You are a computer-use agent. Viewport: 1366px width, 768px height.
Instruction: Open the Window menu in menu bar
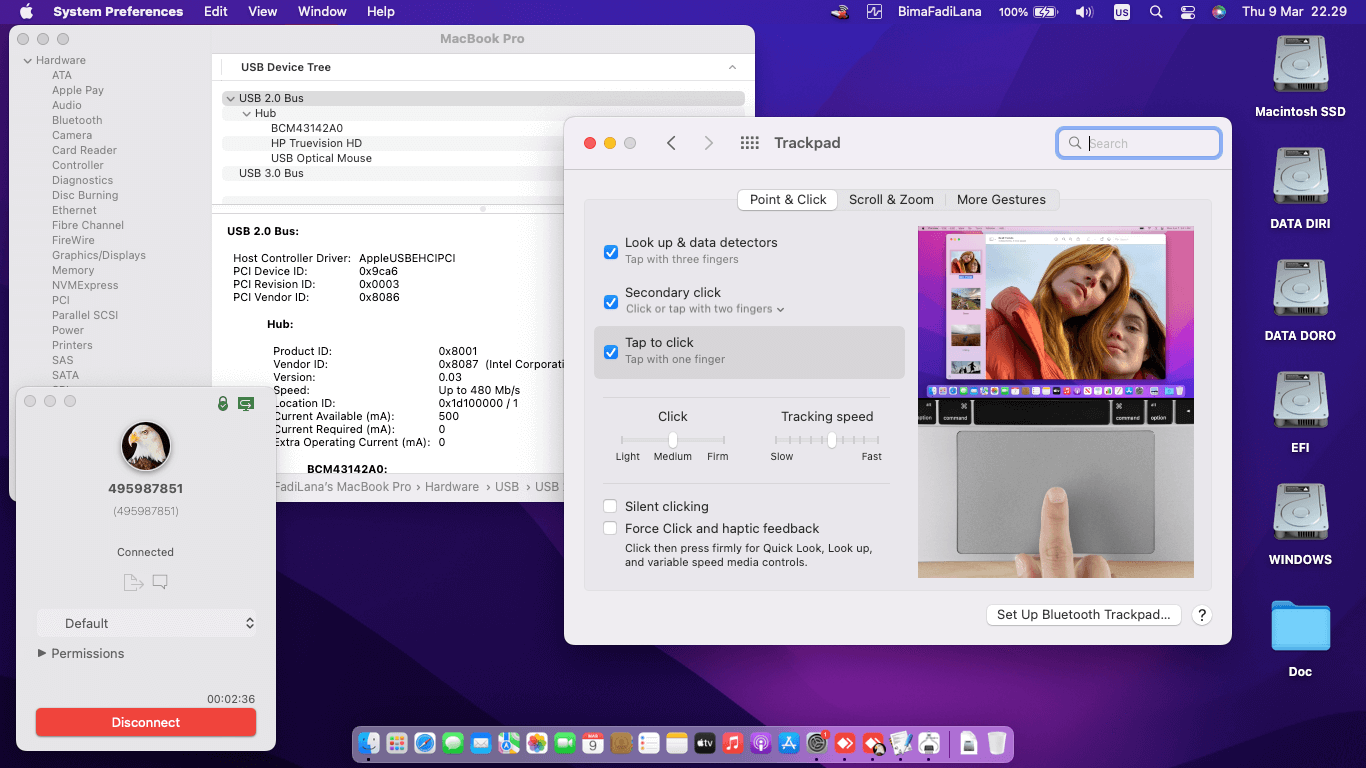[x=322, y=12]
